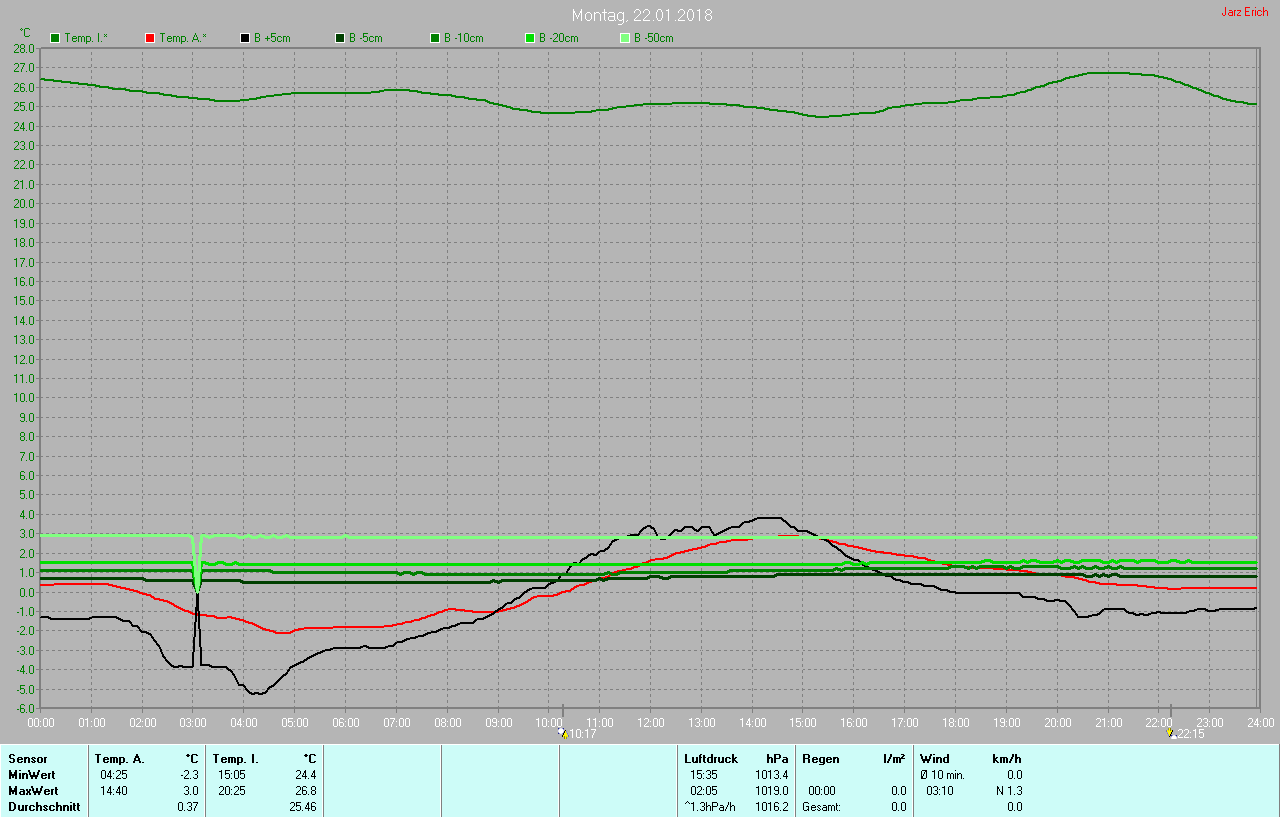Image resolution: width=1280 pixels, height=817 pixels.
Task: Click the Temp. I.* dark green legend swatch
Action: (x=55, y=38)
